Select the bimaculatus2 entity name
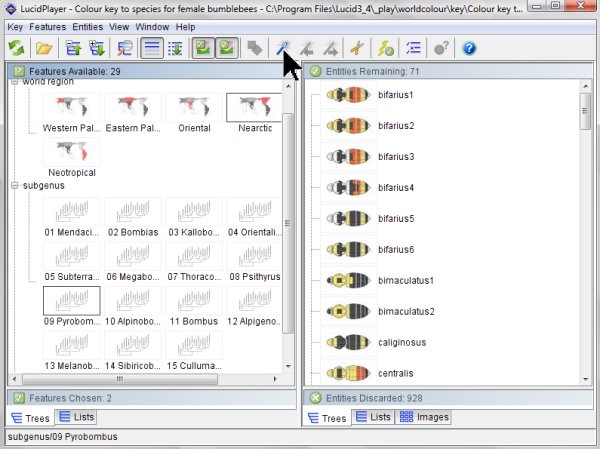Image resolution: width=600 pixels, height=449 pixels. pyautogui.click(x=406, y=312)
